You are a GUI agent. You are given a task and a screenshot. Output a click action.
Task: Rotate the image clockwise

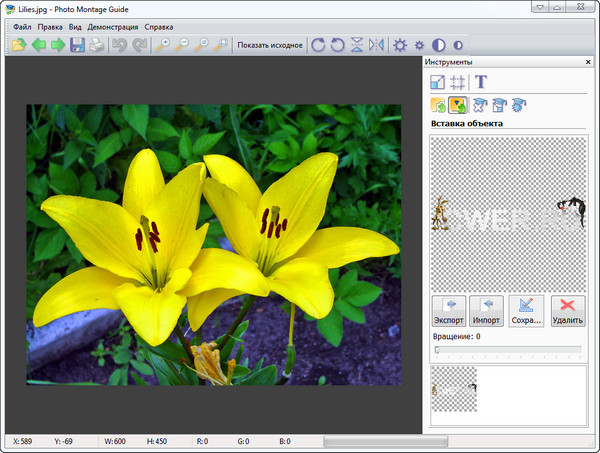[x=318, y=45]
